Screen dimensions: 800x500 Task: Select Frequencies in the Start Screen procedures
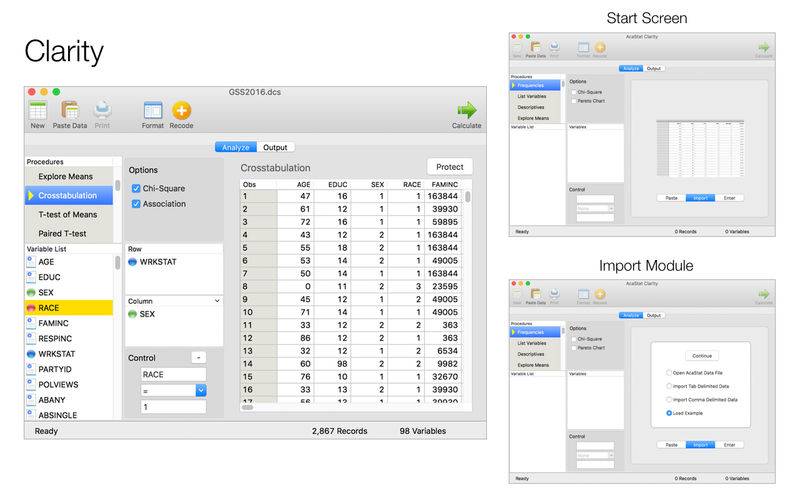(535, 85)
